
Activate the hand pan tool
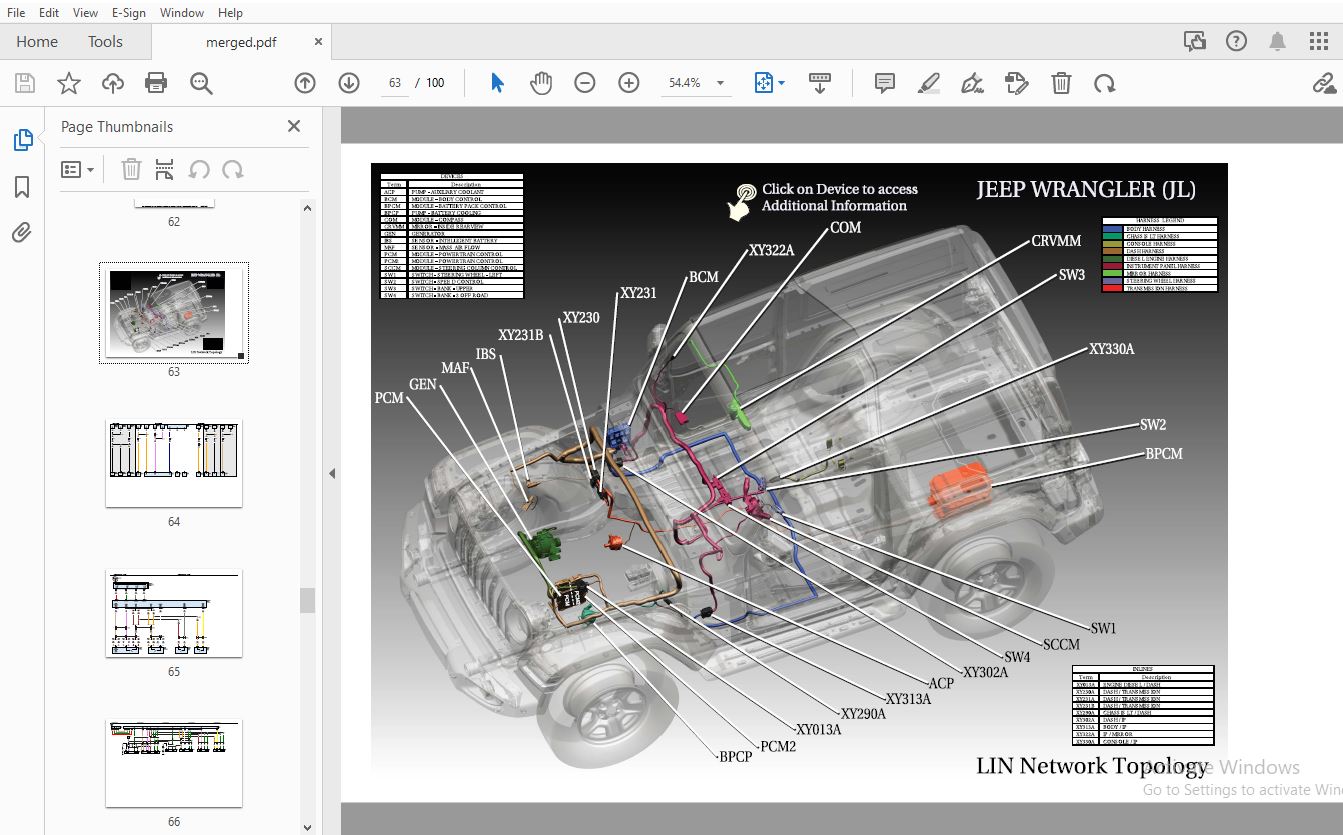(541, 83)
